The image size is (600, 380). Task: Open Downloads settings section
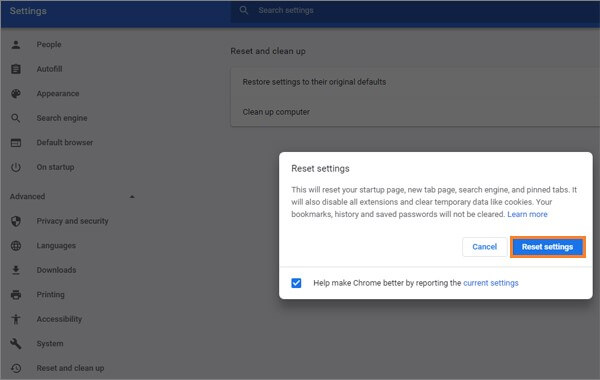(x=56, y=270)
